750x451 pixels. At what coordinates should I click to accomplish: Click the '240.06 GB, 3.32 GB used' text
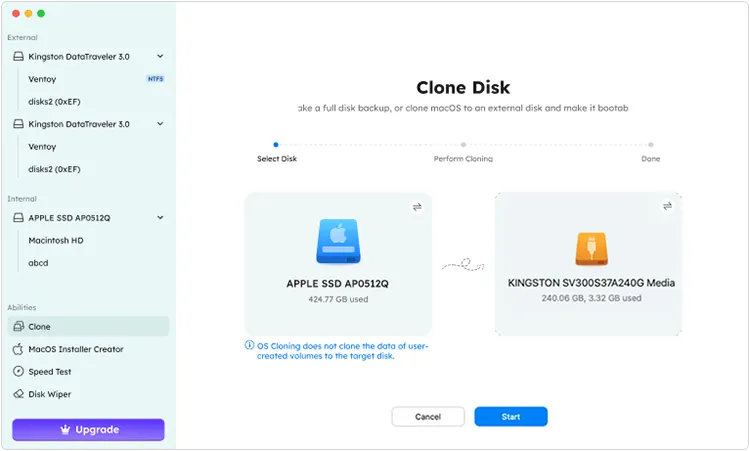click(x=591, y=298)
